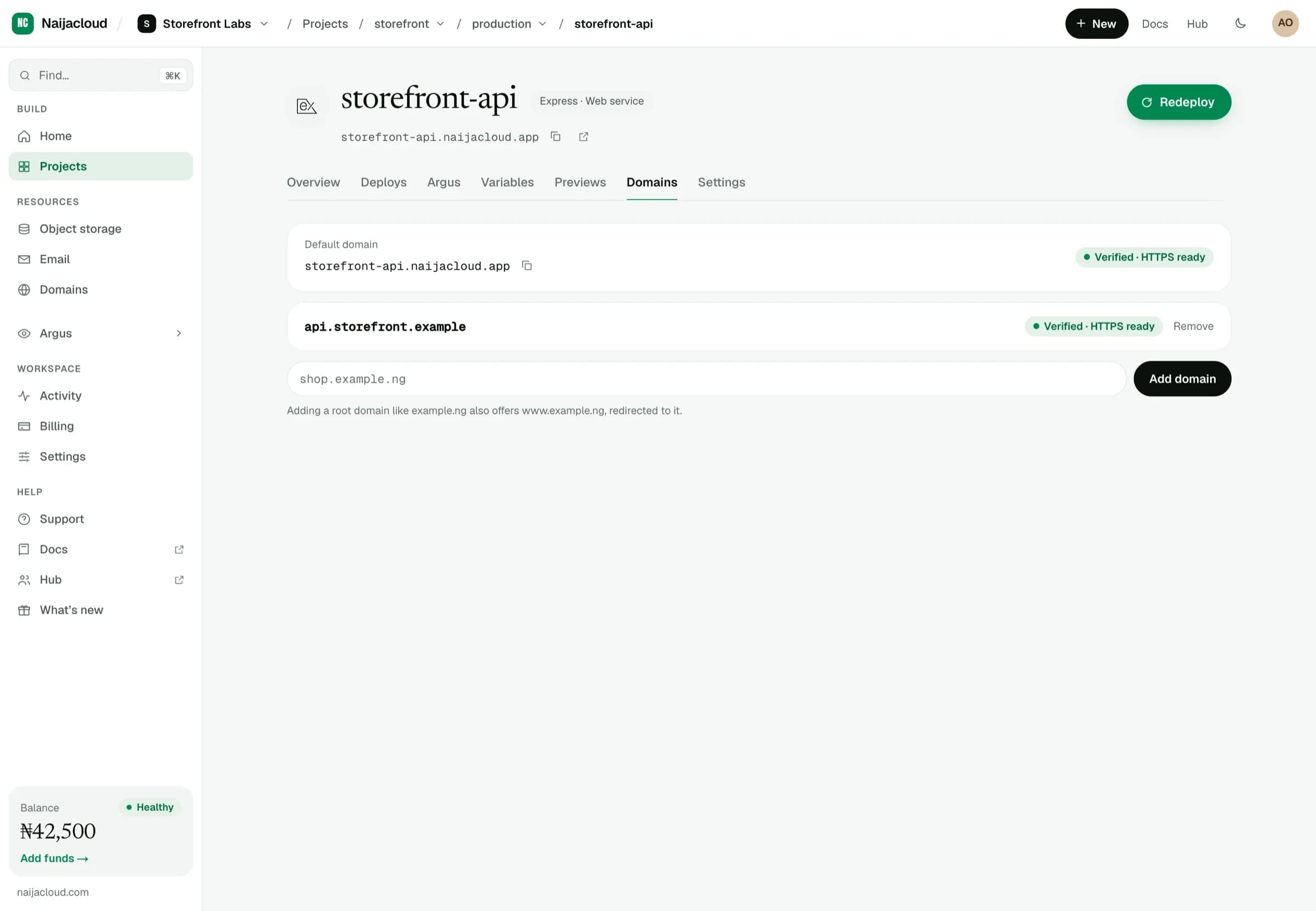Open Hub link in top bar
1316x911 pixels.
click(x=1196, y=24)
